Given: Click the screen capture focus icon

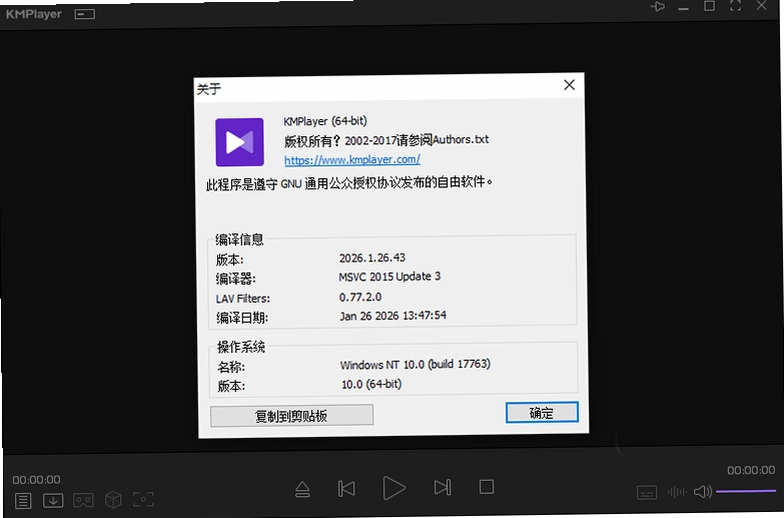Looking at the screenshot, I should pos(143,499).
